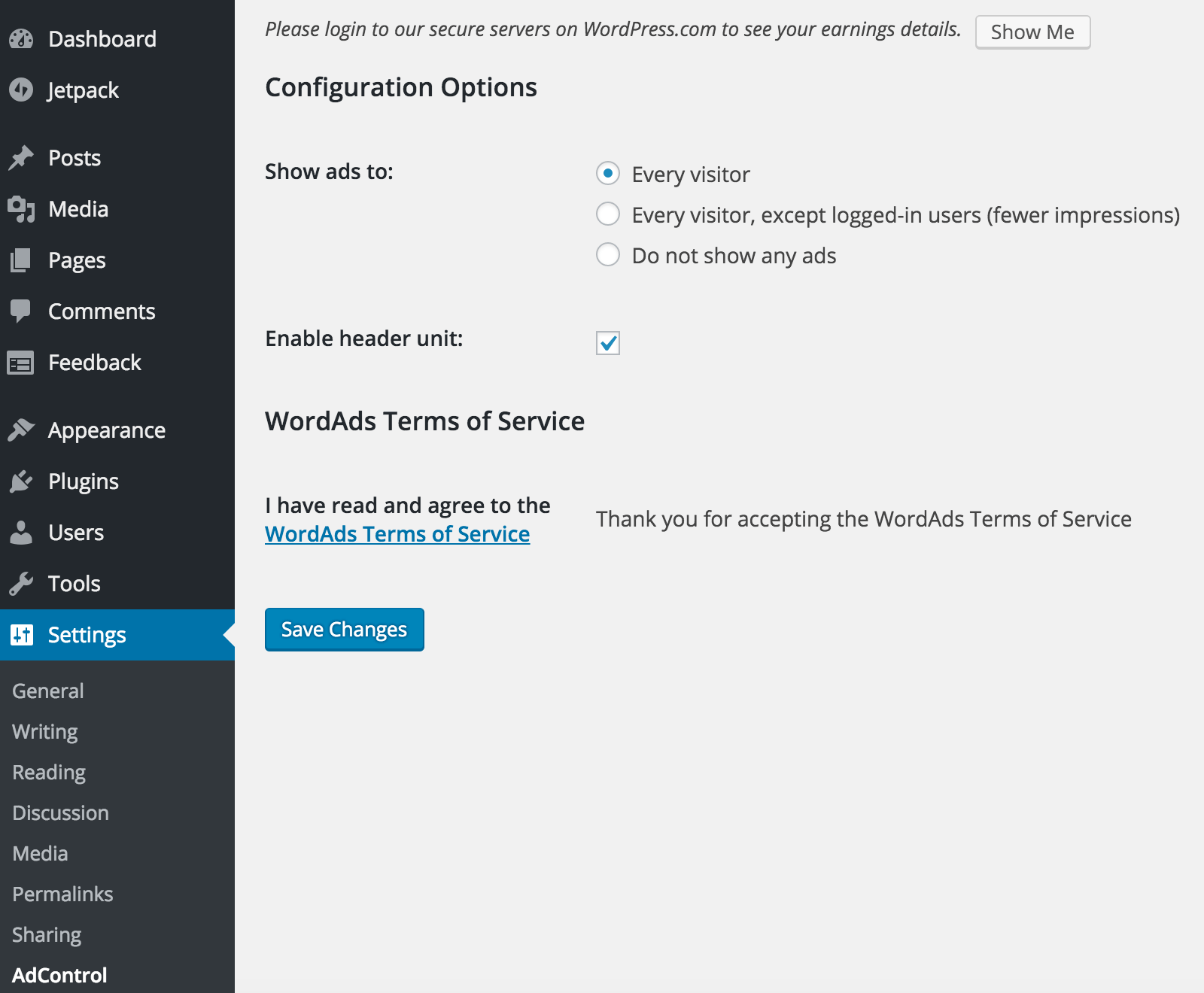
Task: Go to the Feedback menu item
Action: point(95,363)
